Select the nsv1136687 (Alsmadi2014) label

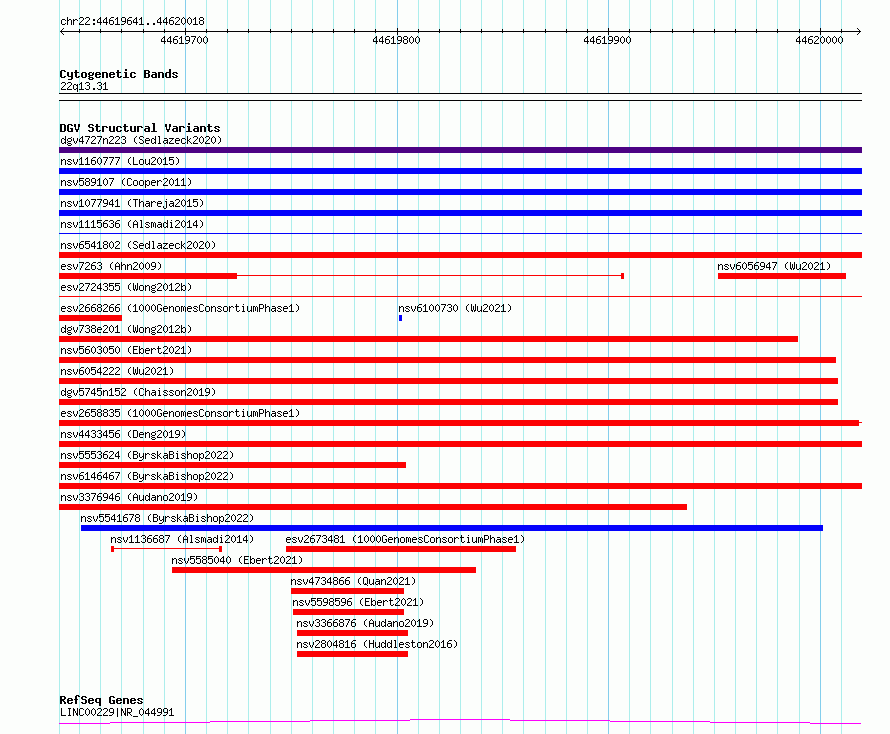(x=182, y=539)
